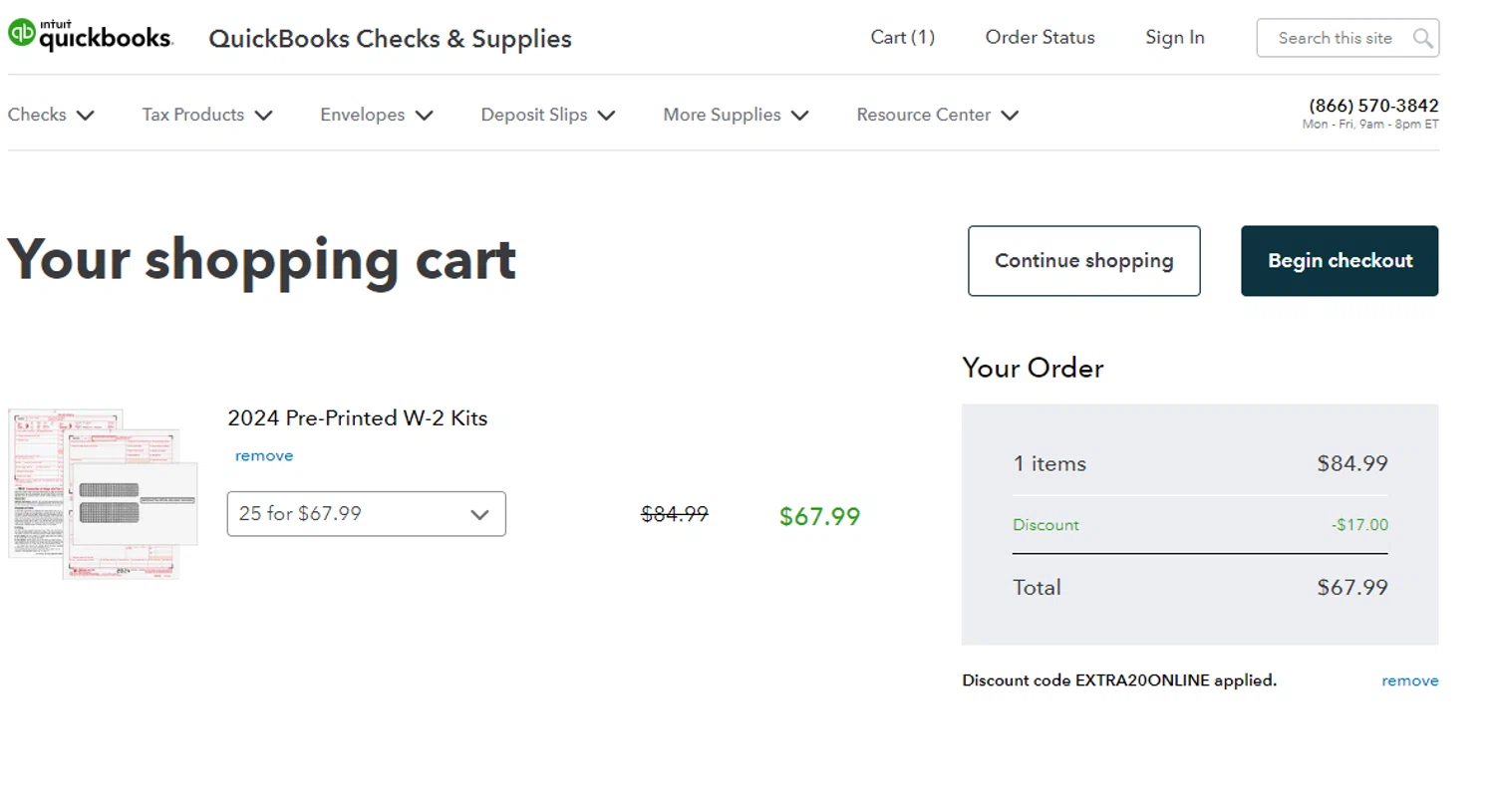Expand the Checks menu chevron

[86, 116]
